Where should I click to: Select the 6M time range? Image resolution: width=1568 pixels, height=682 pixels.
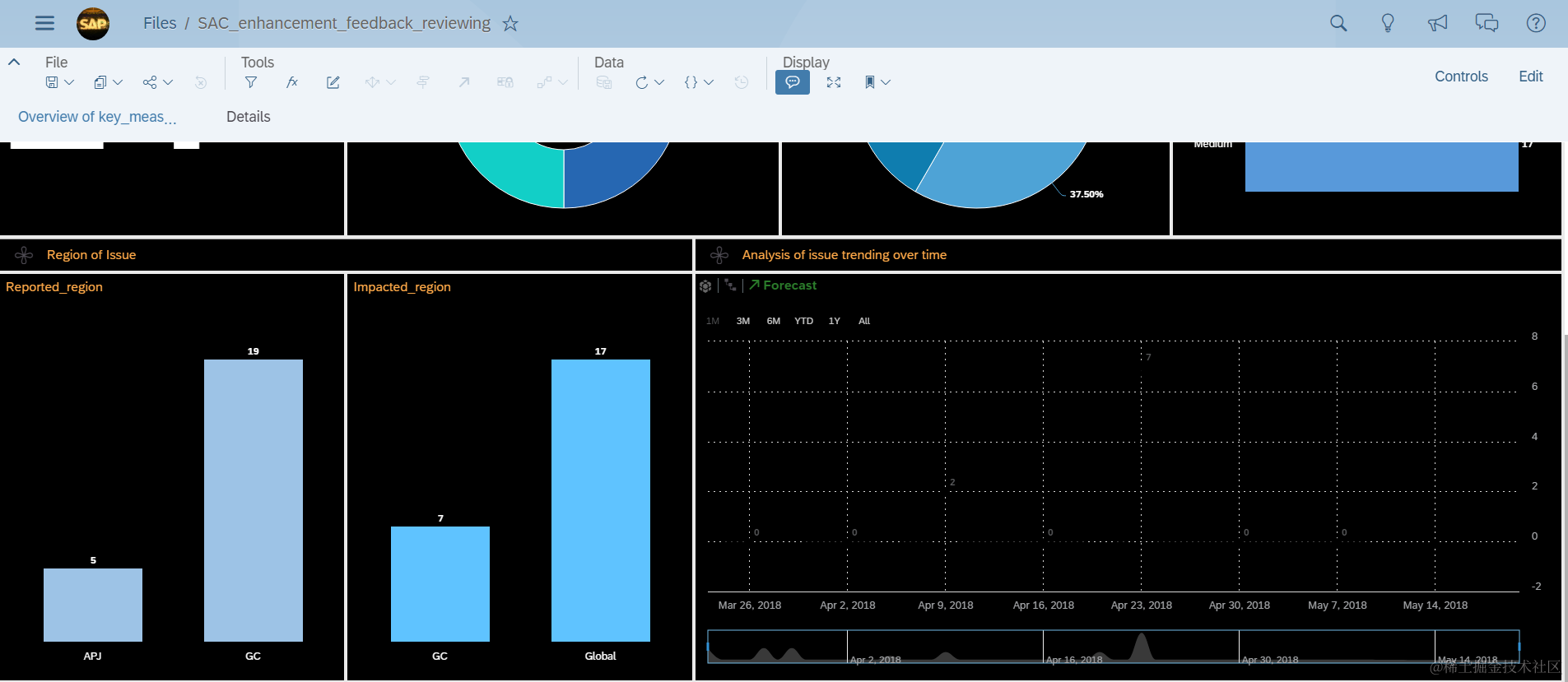click(774, 321)
